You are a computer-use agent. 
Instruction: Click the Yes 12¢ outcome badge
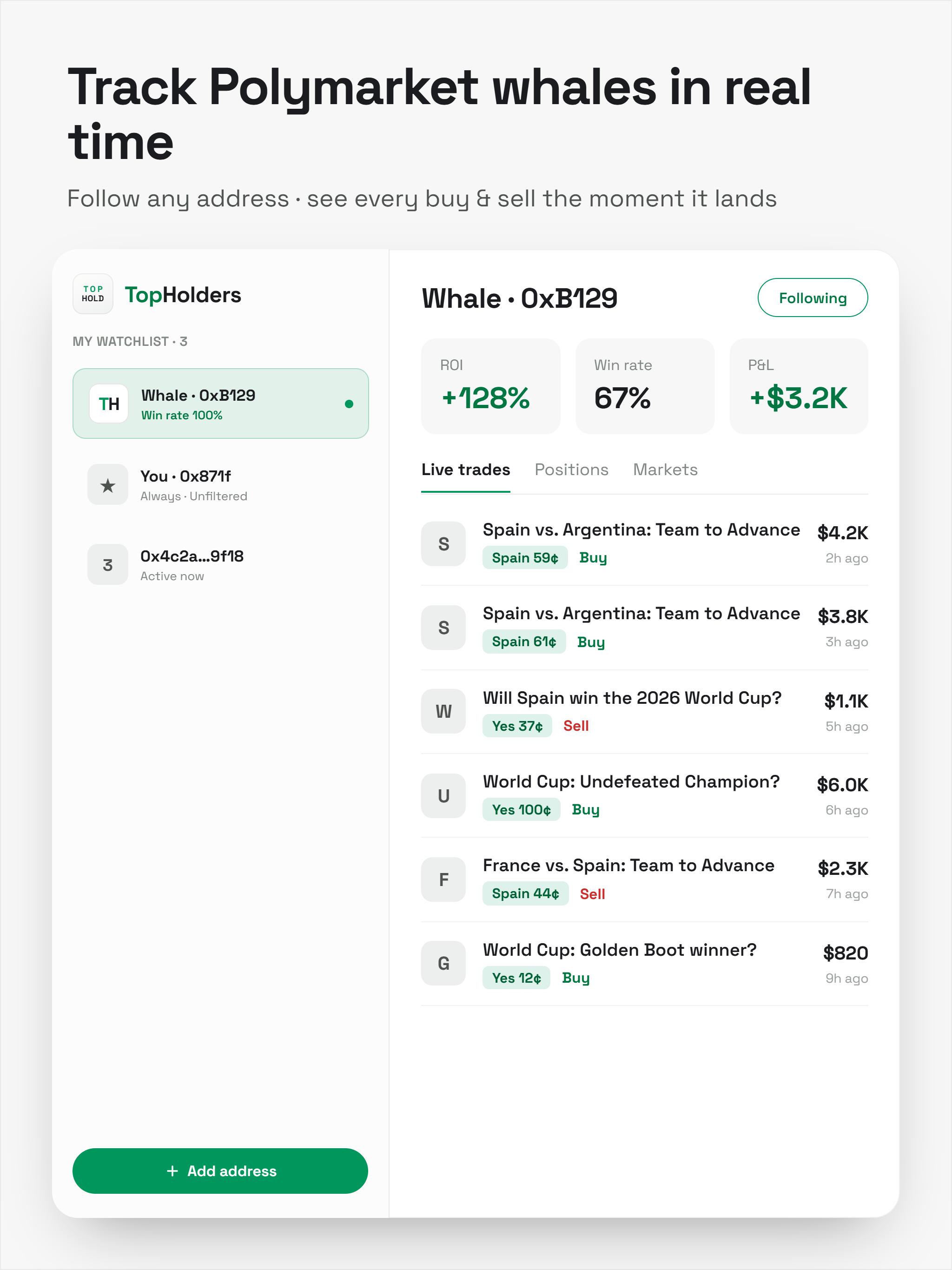(x=516, y=978)
